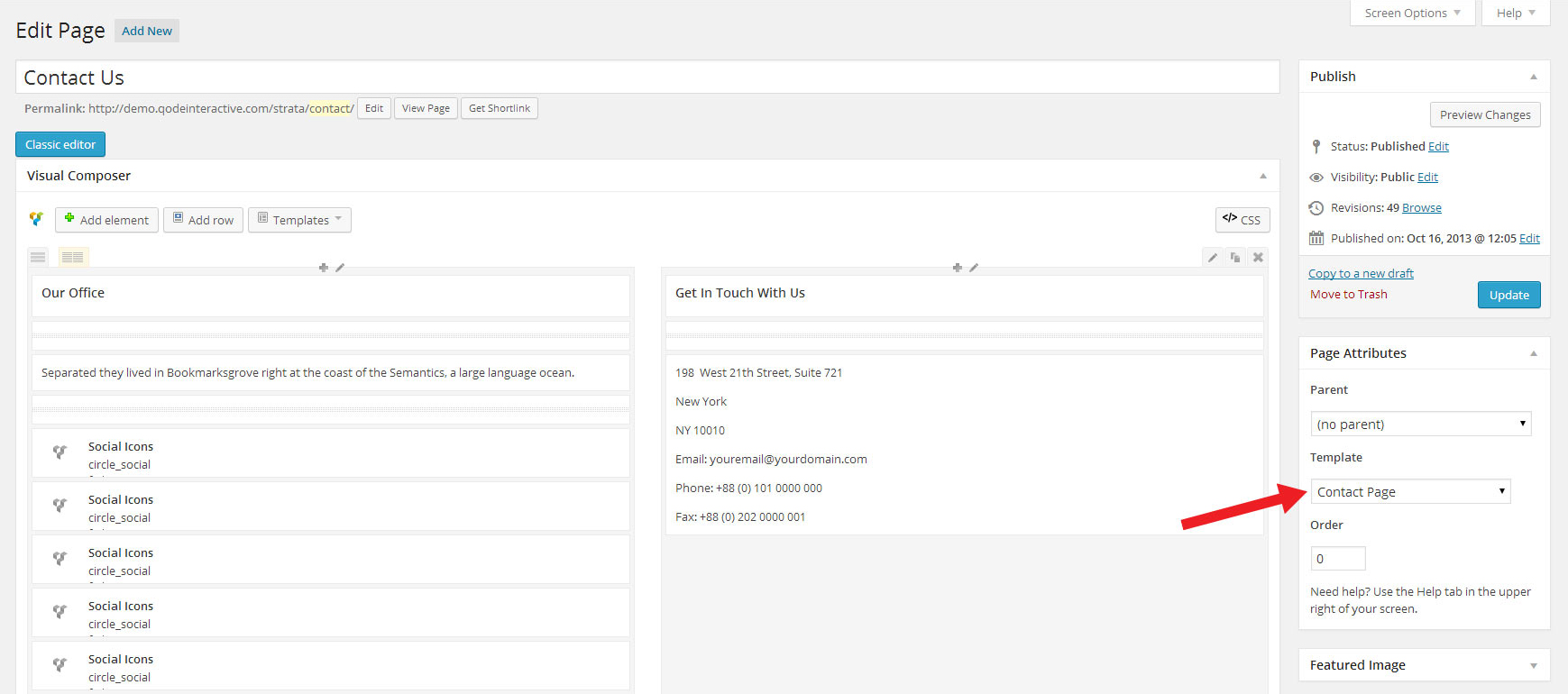Screen dimensions: 1568x694
Task: Open the Templates dropdown button
Action: (x=299, y=220)
